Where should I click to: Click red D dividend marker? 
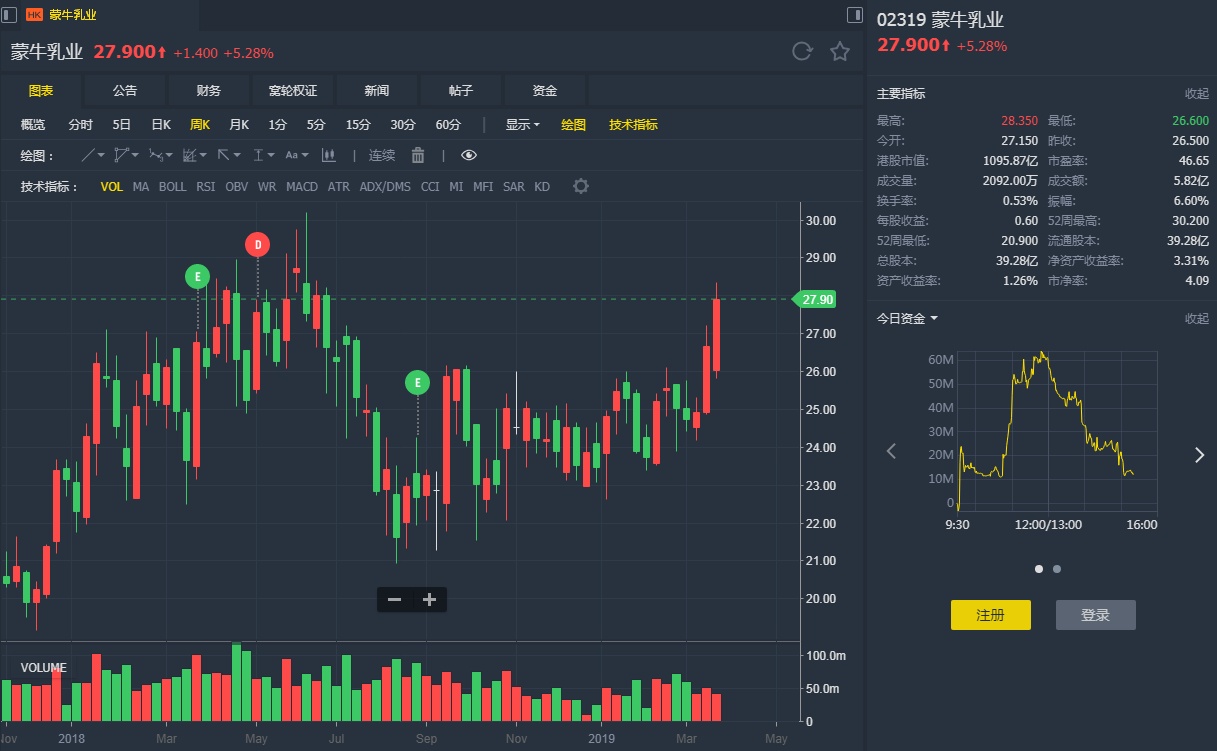(x=258, y=243)
